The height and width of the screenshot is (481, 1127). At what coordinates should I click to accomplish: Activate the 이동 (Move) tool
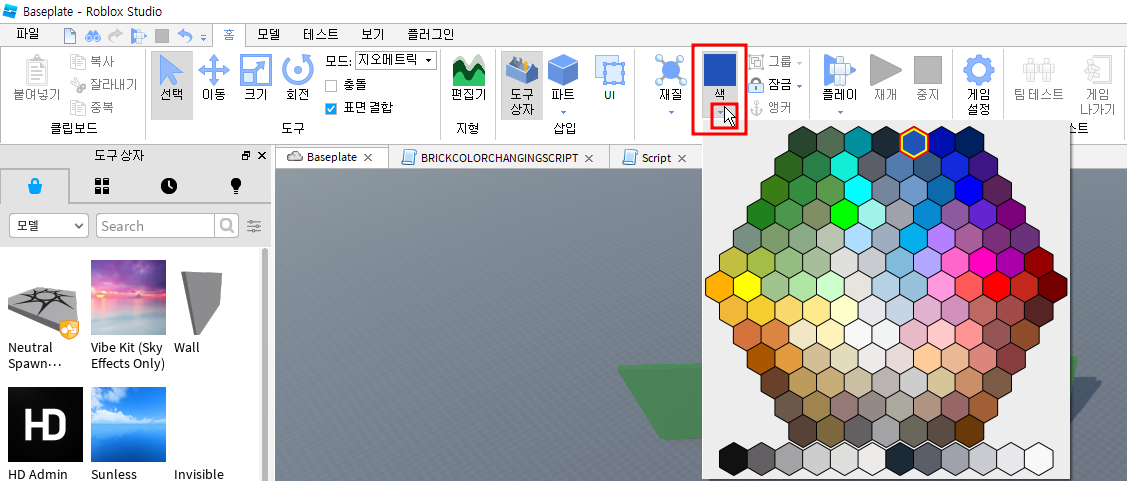point(213,78)
